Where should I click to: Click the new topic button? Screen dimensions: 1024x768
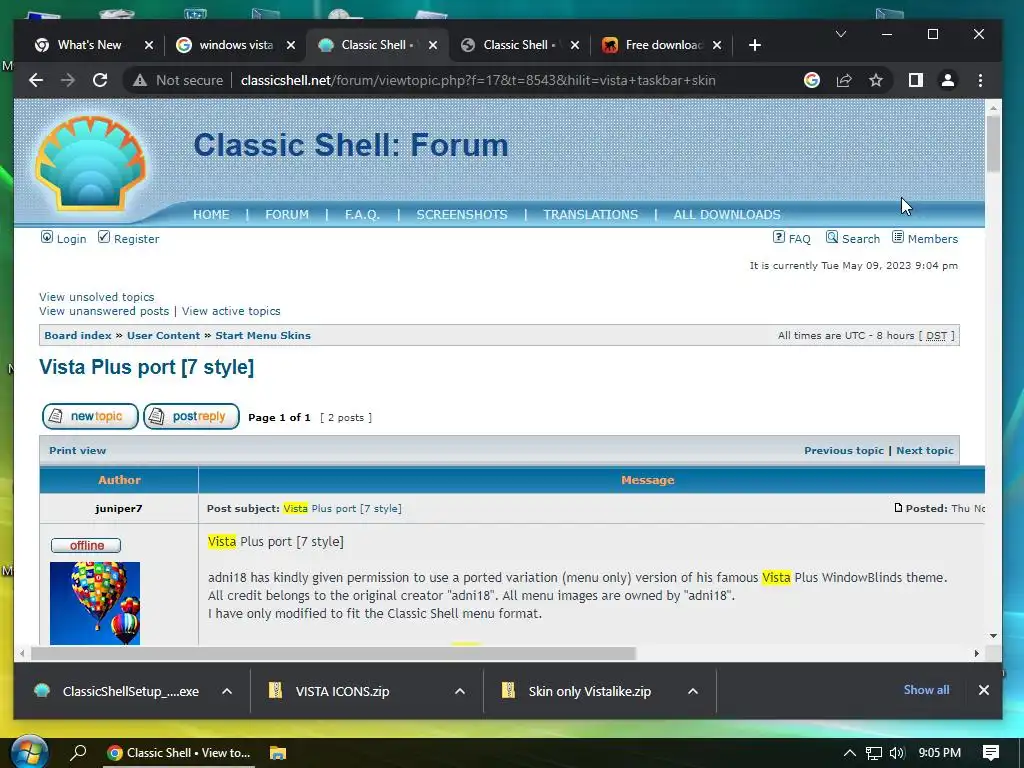tap(90, 417)
